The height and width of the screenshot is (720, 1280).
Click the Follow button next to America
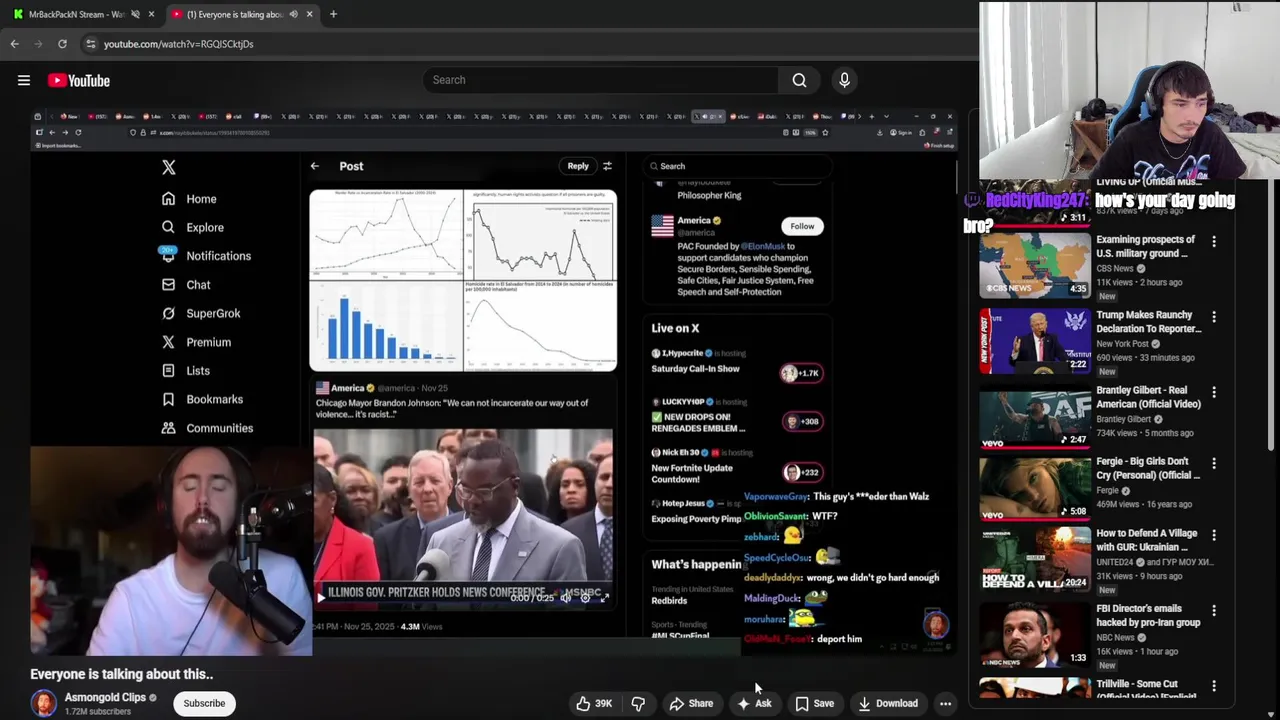[x=802, y=226]
